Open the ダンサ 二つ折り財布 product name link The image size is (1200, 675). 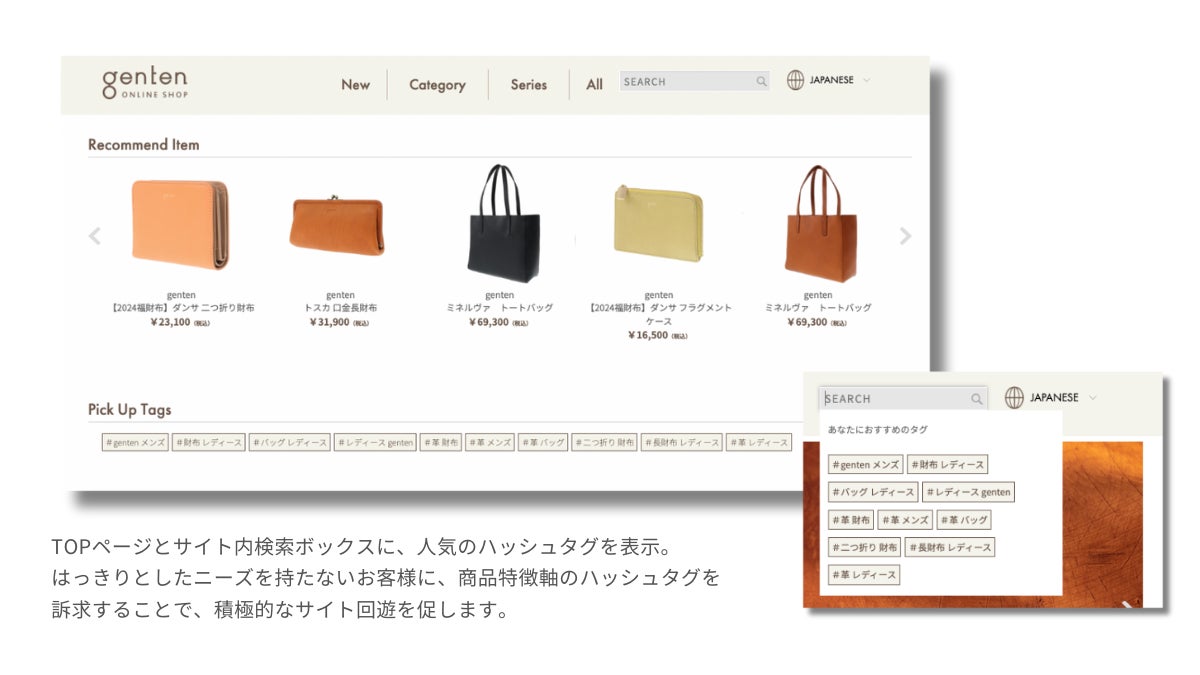182,308
